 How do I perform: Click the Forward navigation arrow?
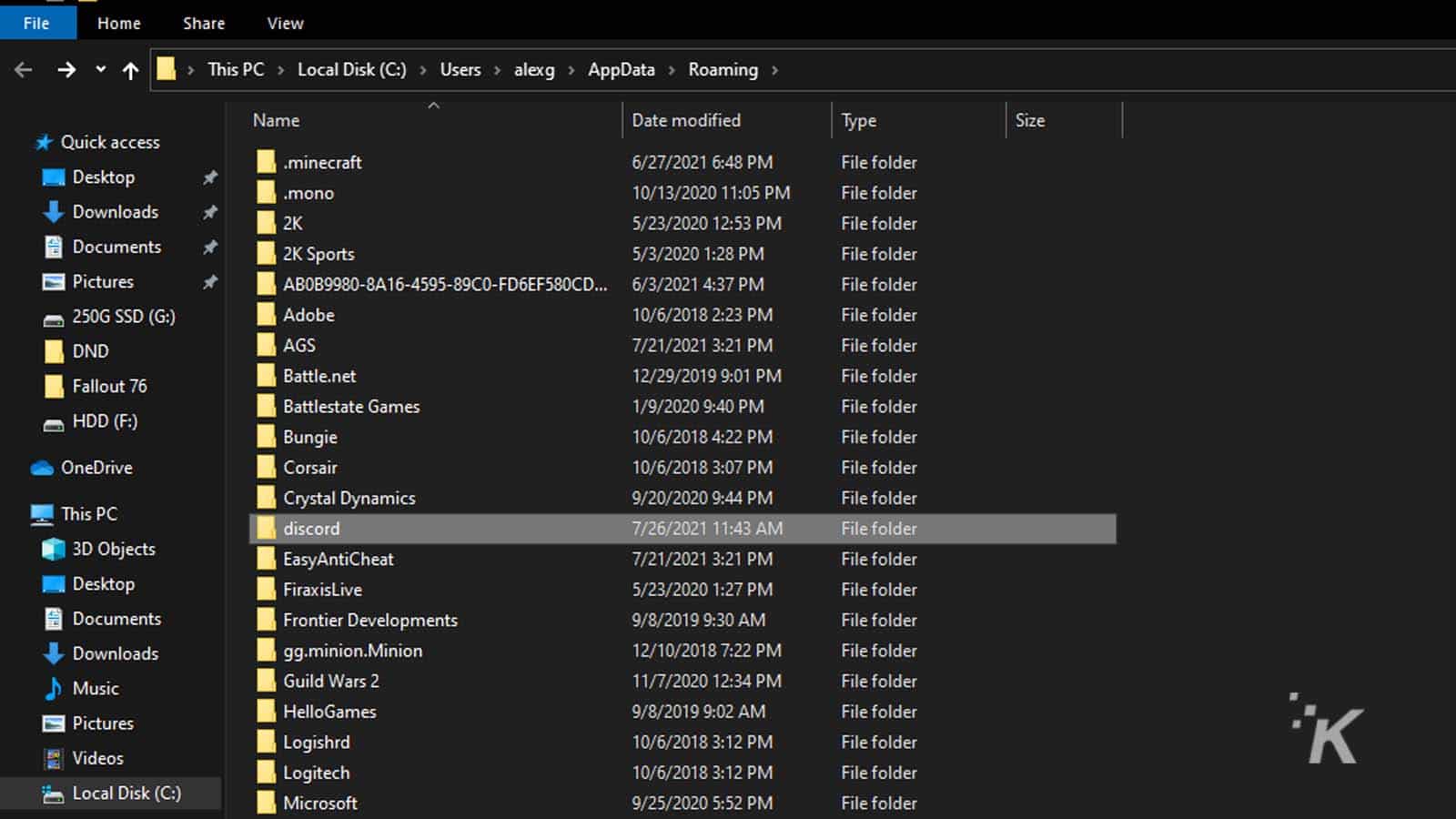click(66, 70)
